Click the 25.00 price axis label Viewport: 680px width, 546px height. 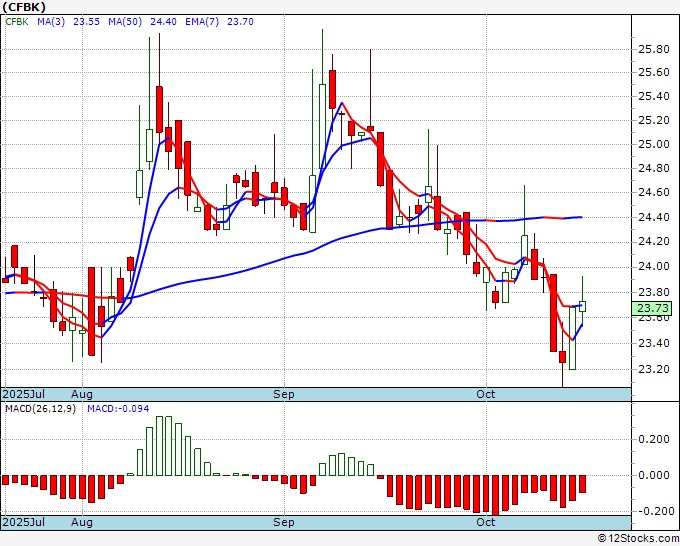click(654, 144)
